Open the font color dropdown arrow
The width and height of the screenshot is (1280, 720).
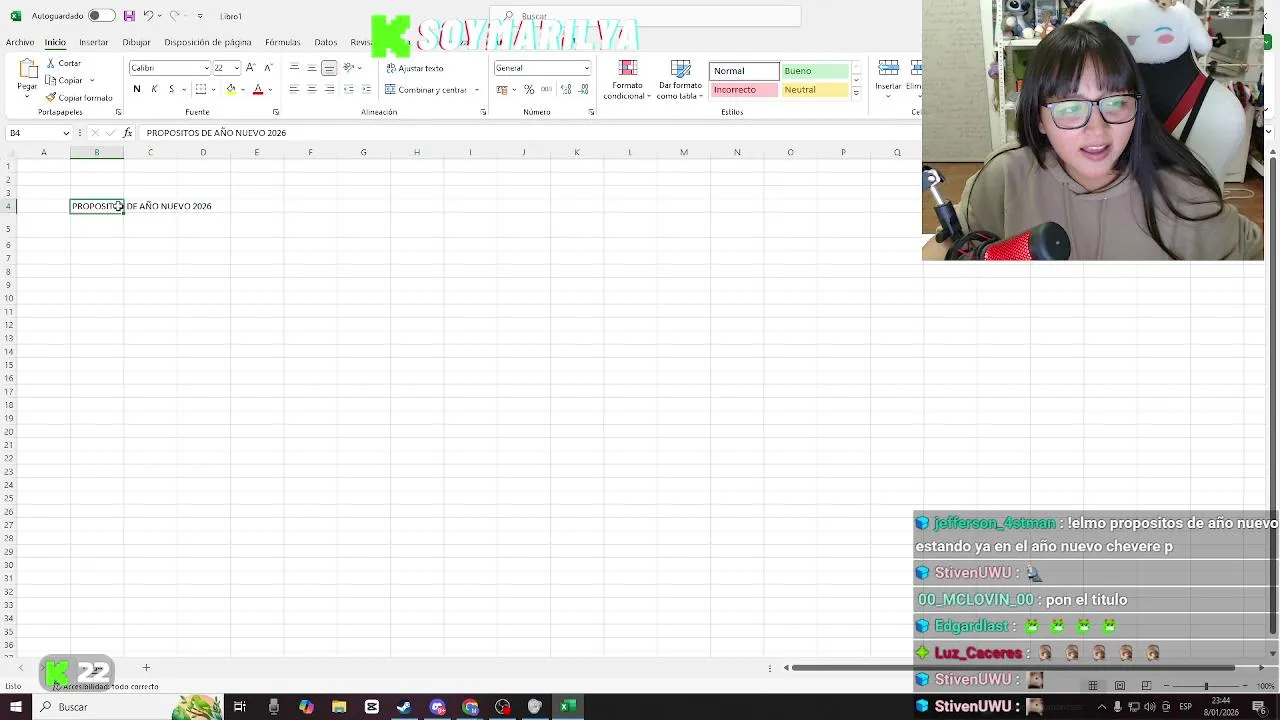click(x=270, y=89)
